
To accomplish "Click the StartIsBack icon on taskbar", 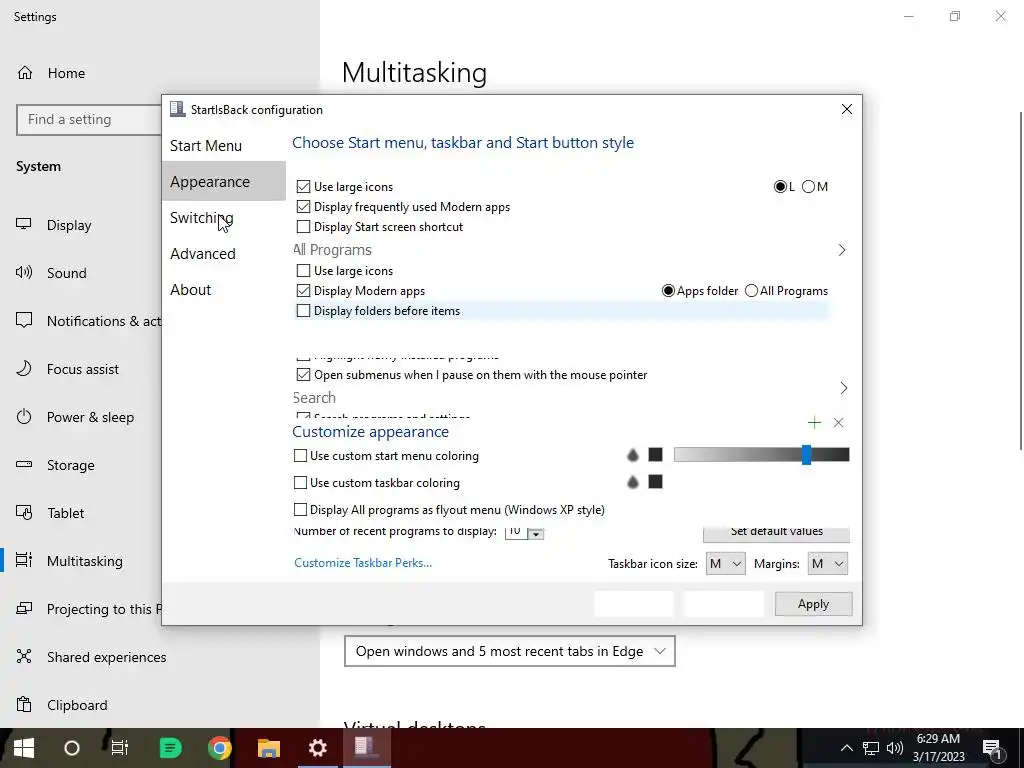I will (x=364, y=748).
